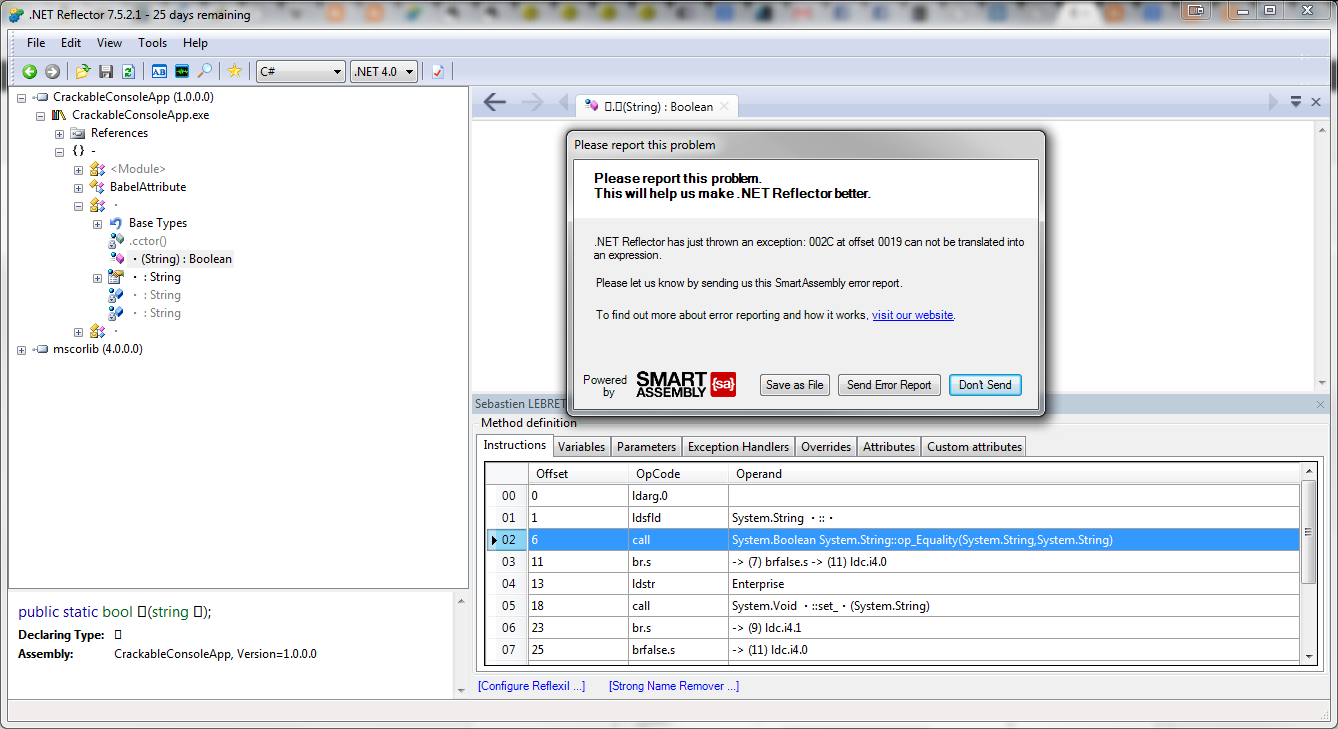Click the Don't Send button
Screen dimensions: 1338x729
click(x=985, y=385)
